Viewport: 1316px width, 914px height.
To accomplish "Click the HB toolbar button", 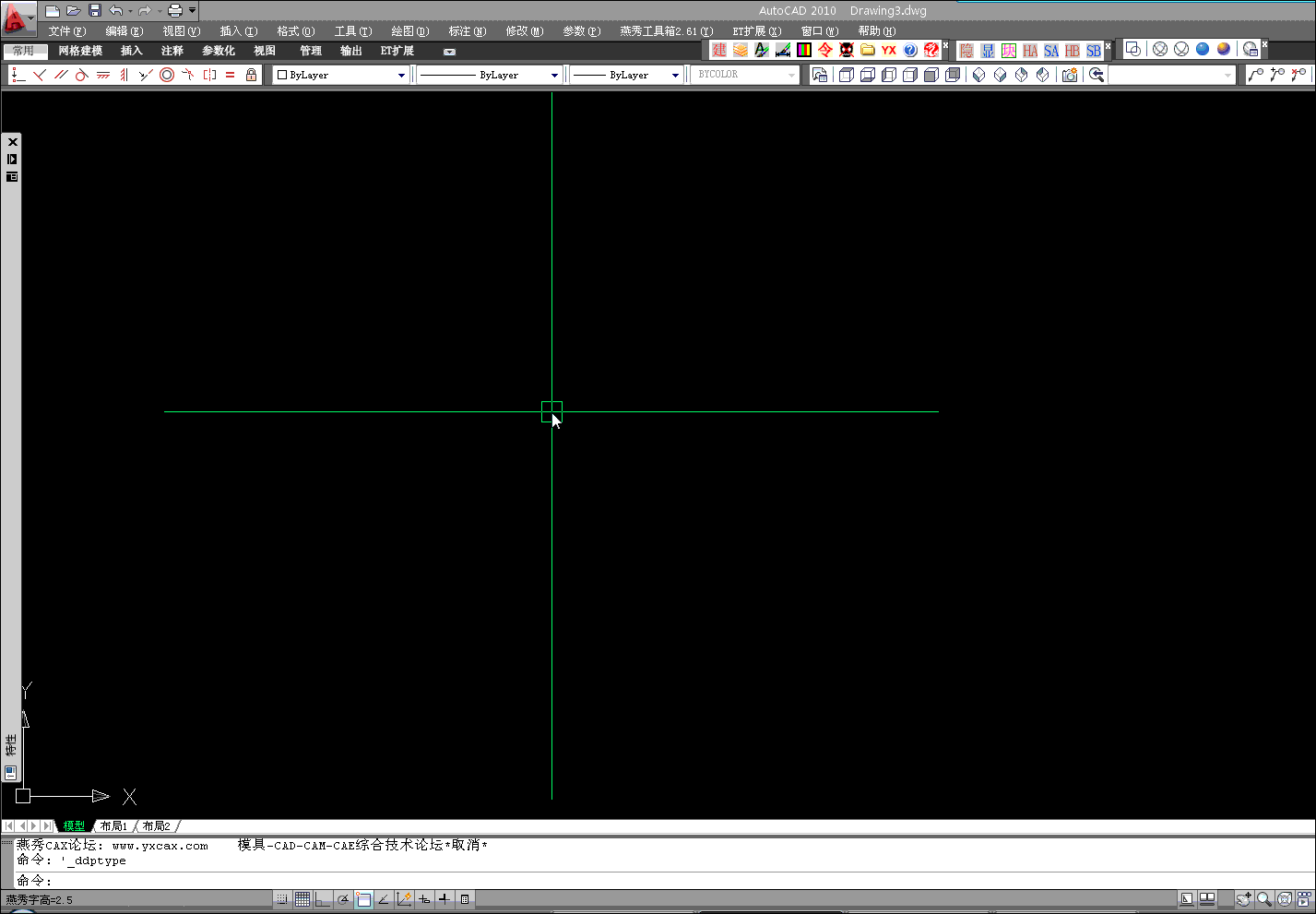I will tap(1073, 51).
